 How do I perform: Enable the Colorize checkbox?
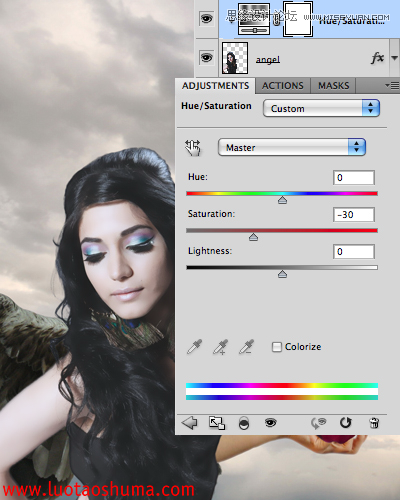277,347
